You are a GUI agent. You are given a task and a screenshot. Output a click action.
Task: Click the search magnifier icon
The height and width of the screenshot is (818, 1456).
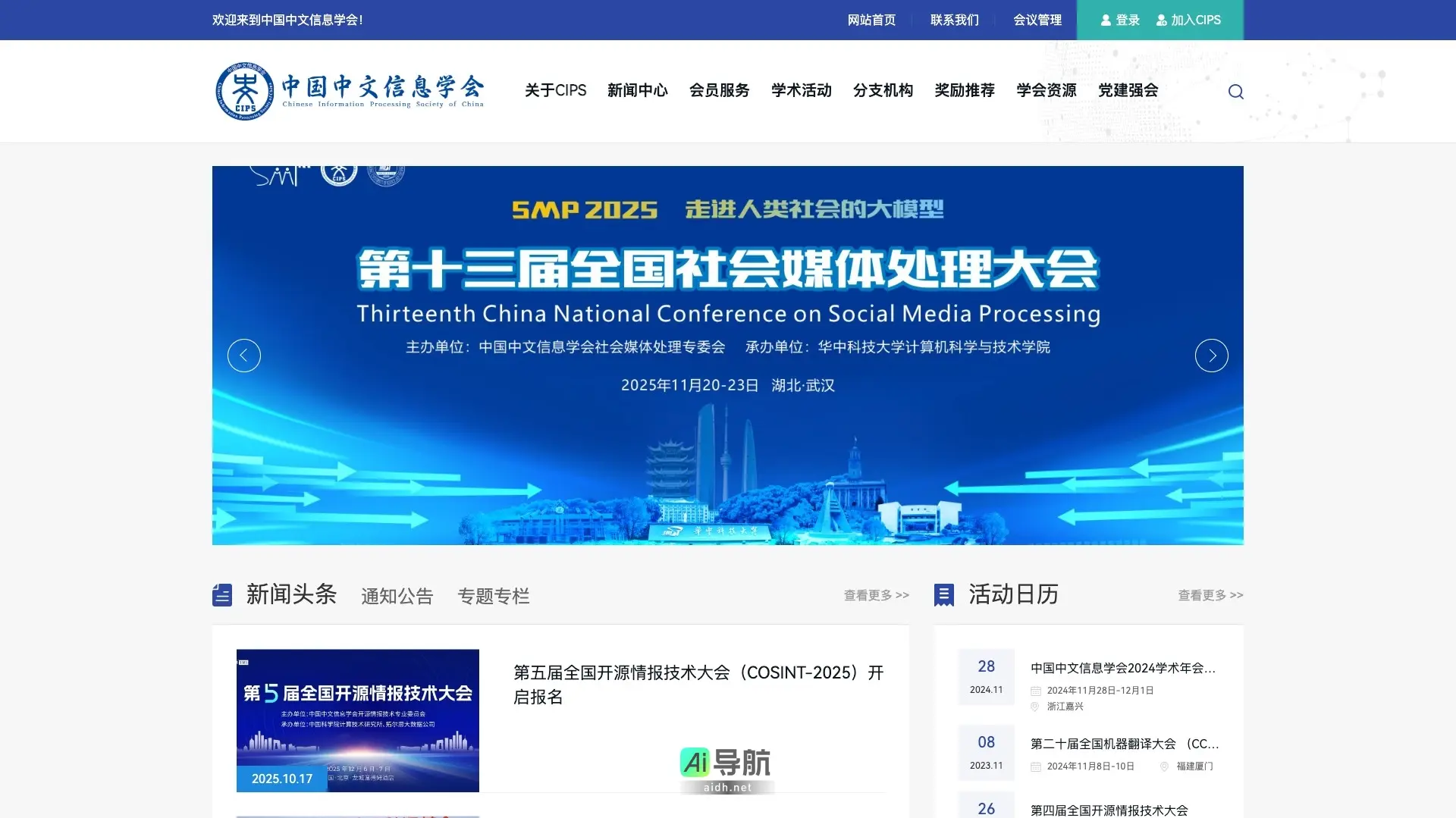pos(1236,92)
